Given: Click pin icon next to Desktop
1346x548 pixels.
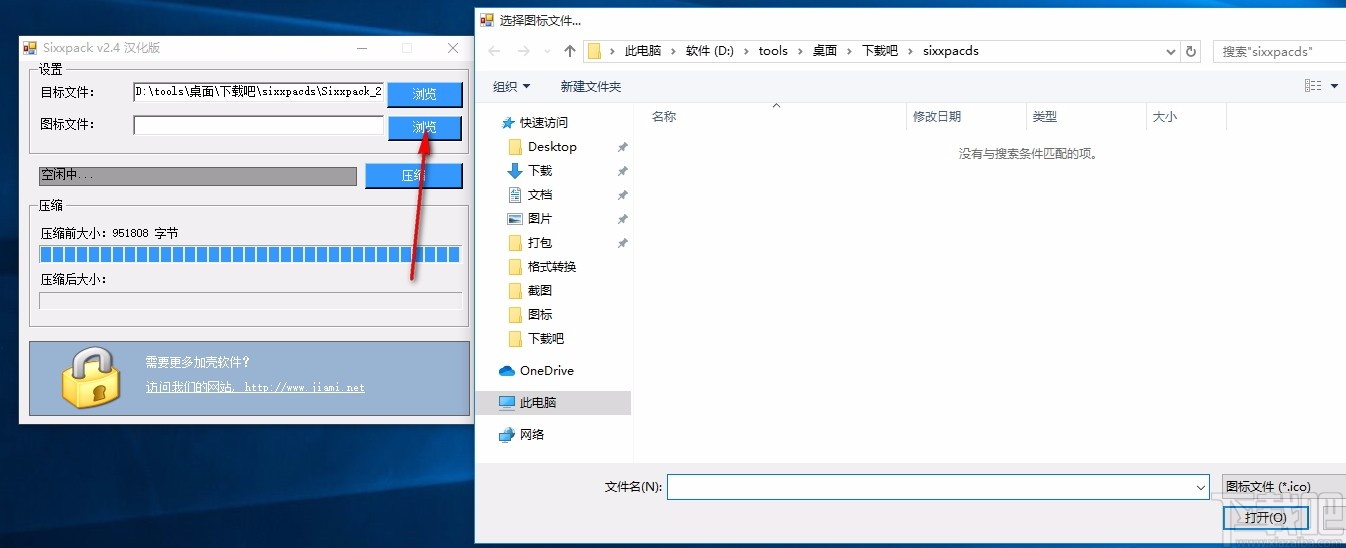Looking at the screenshot, I should coord(622,147).
